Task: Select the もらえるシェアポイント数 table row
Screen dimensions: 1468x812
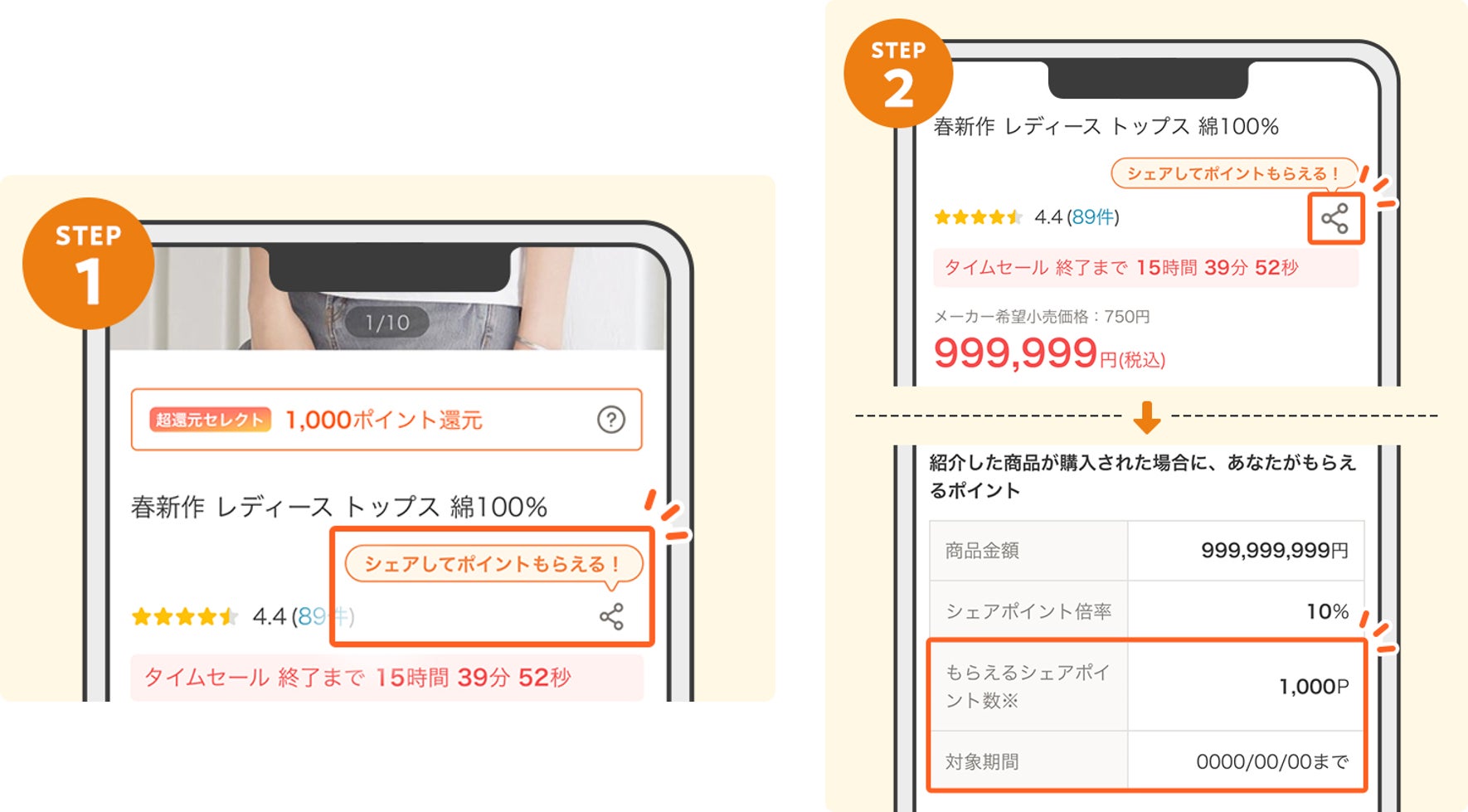Action: pyautogui.click(x=1147, y=686)
